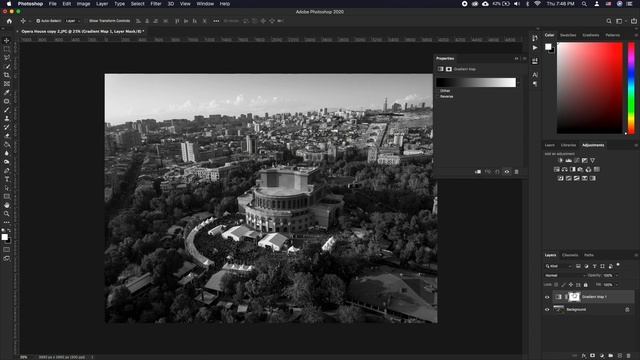Select the Lasso tool
The image size is (640, 360).
[x=7, y=58]
